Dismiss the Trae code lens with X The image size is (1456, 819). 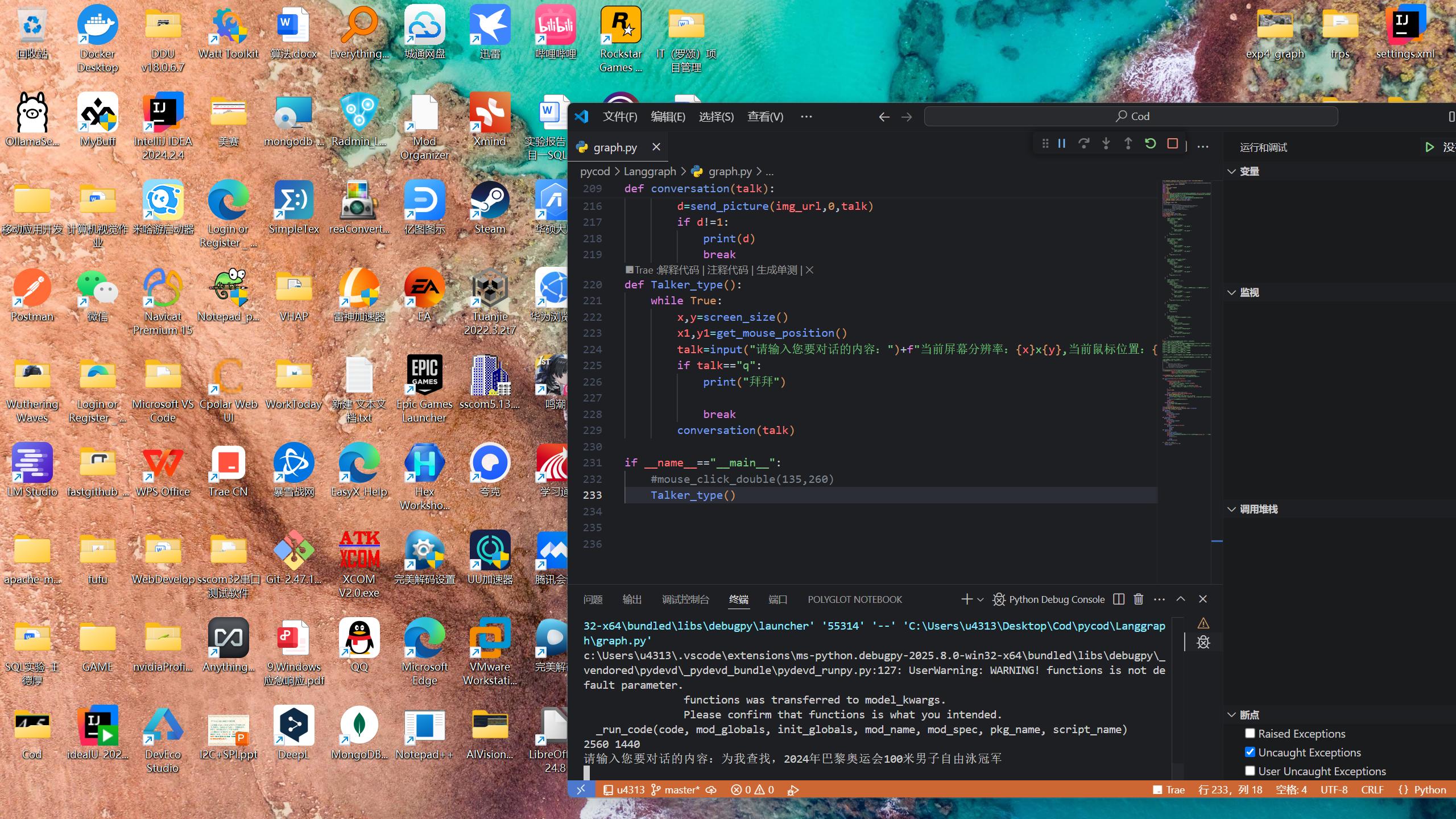click(x=810, y=270)
